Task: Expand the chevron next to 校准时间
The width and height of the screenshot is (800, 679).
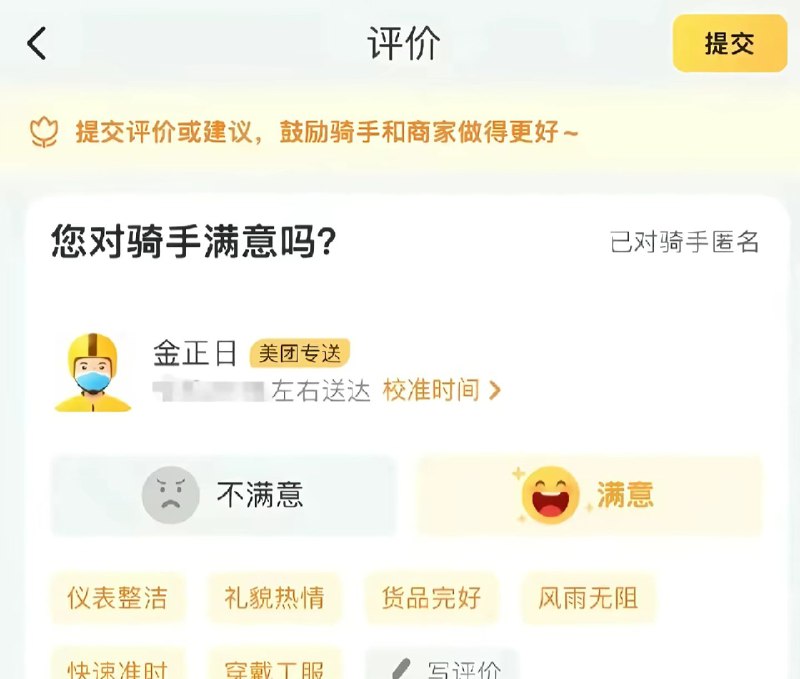Action: point(494,391)
